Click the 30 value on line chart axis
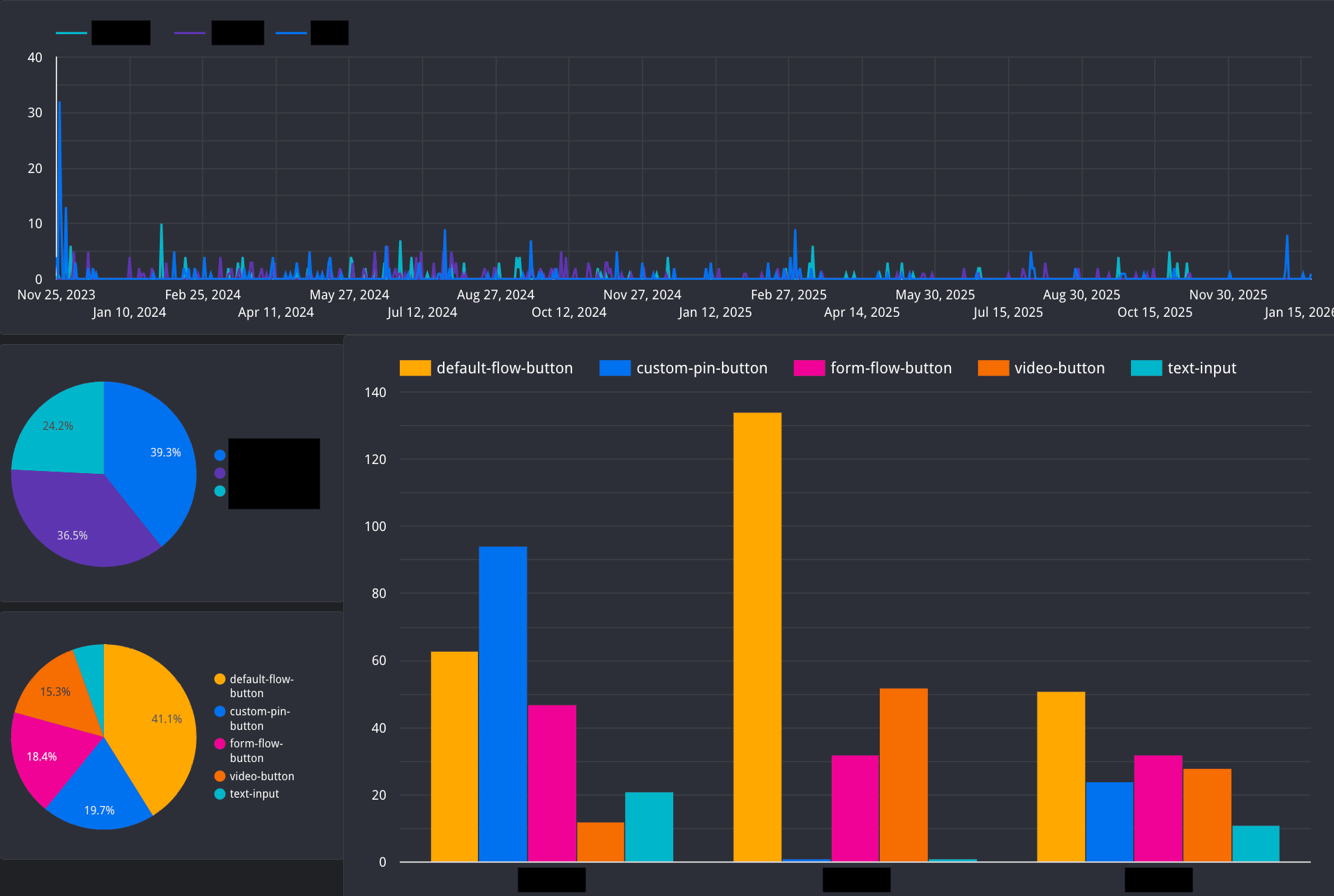 click(35, 112)
